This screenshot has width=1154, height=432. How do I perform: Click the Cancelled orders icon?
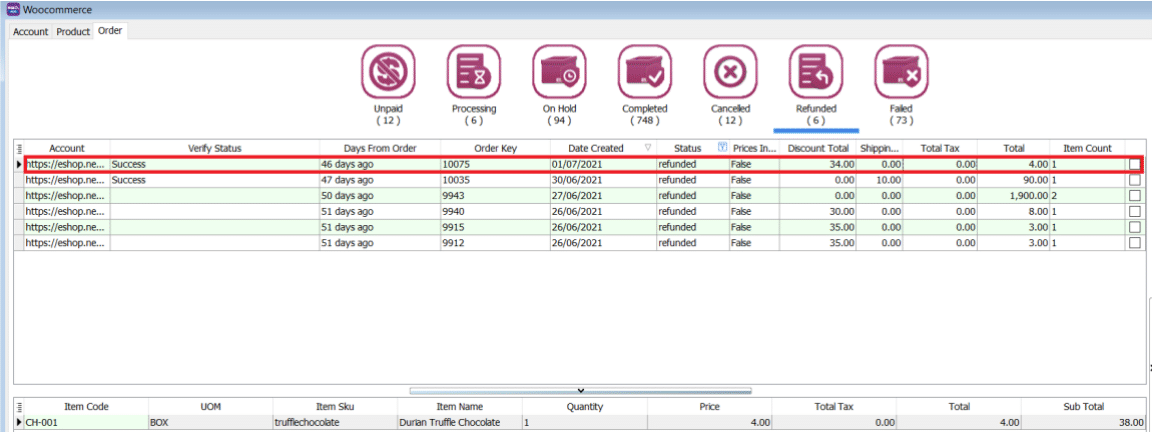730,72
